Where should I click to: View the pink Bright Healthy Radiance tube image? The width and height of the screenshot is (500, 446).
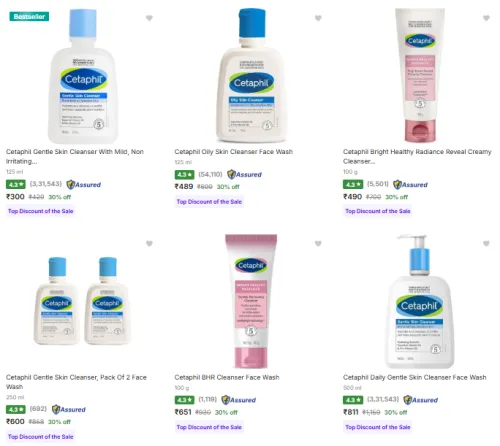420,75
